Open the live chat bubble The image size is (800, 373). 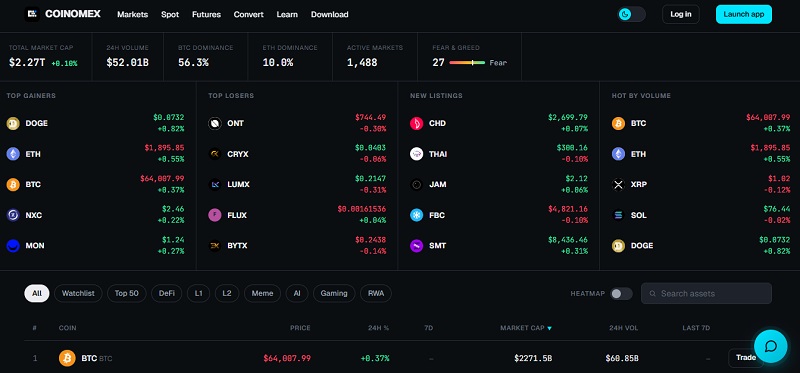click(770, 346)
